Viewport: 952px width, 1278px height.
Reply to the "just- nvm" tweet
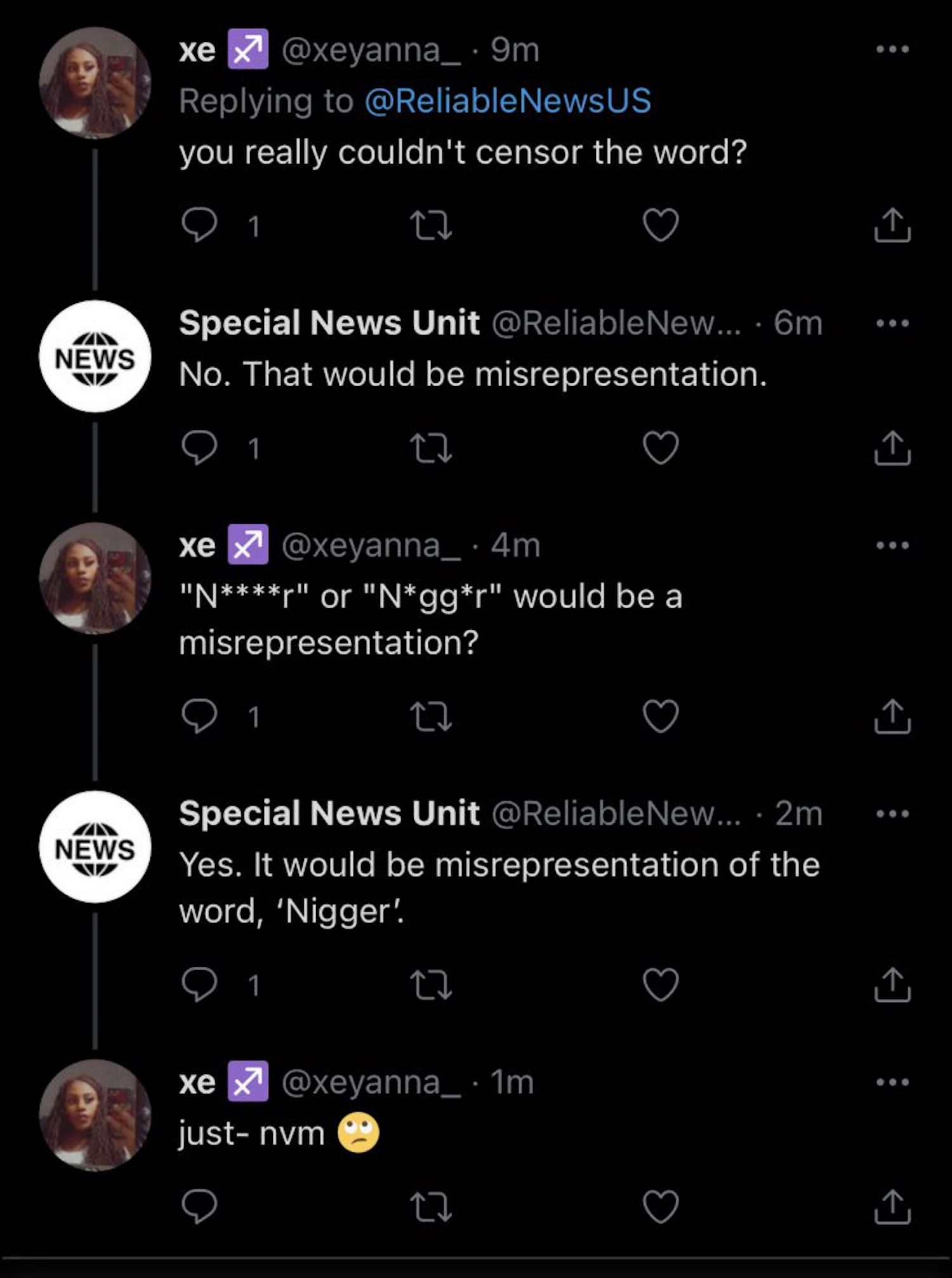point(199,1206)
